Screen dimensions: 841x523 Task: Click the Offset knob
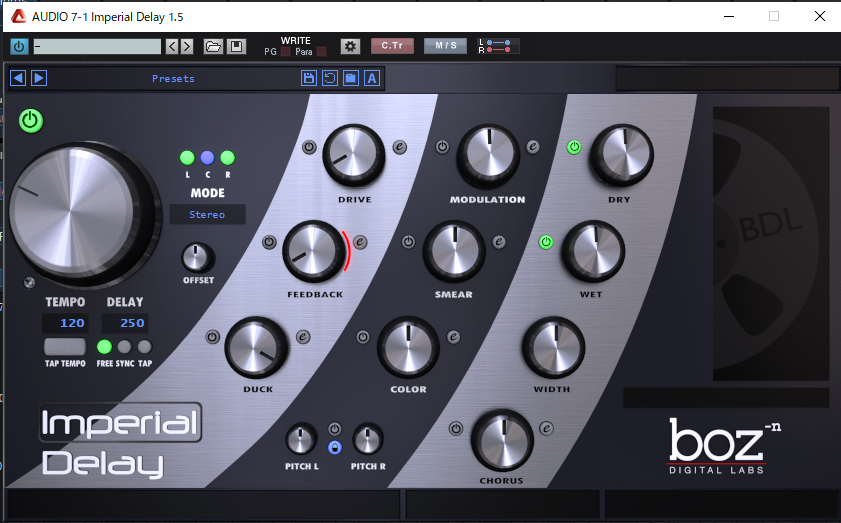point(197,257)
